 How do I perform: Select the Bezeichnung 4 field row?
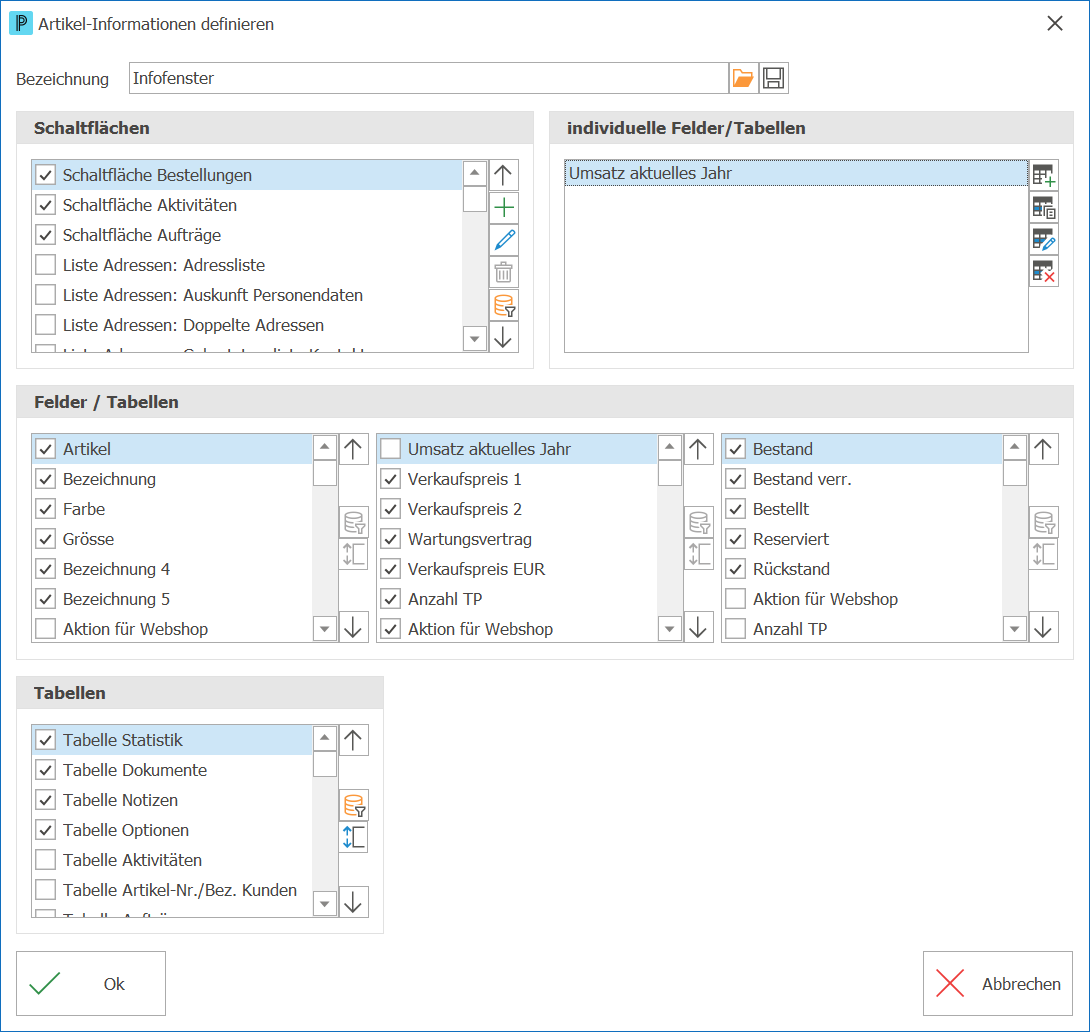click(173, 569)
